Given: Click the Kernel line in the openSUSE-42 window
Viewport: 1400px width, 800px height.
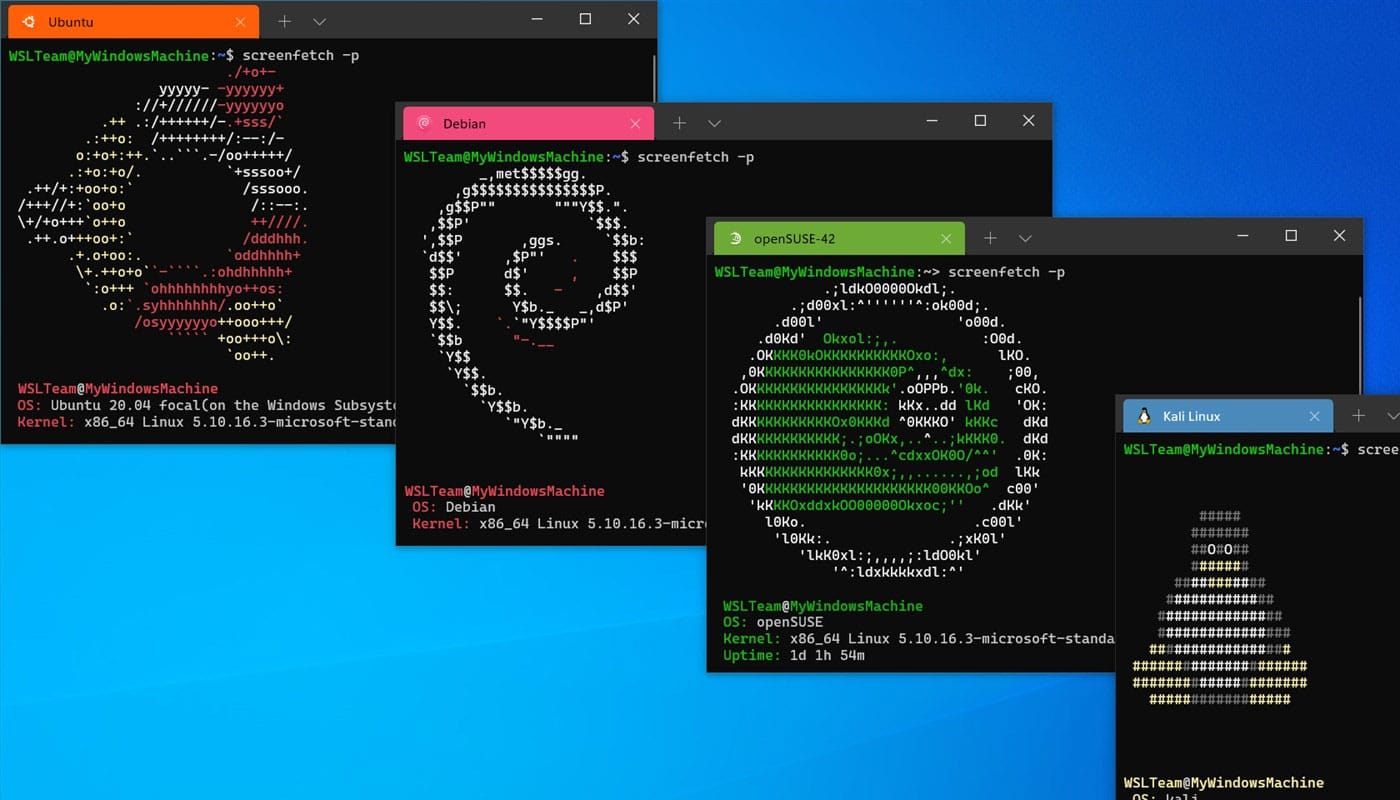Looking at the screenshot, I should click(918, 639).
